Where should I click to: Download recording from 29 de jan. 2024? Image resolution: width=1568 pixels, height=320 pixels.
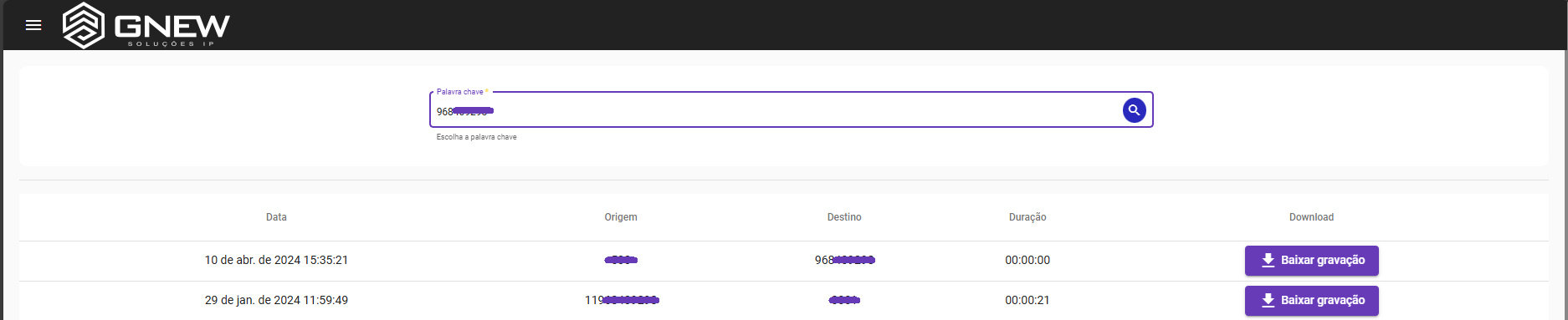pos(1311,300)
